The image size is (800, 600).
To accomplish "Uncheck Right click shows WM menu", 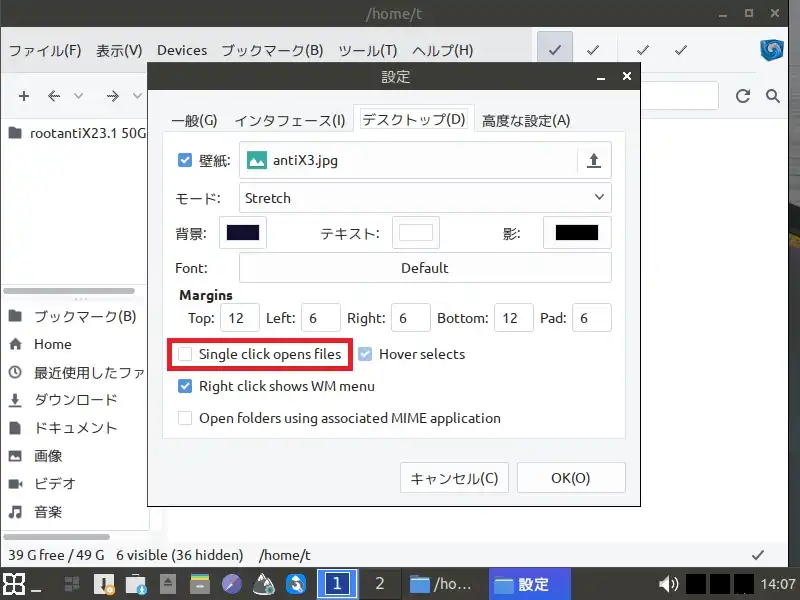I will (x=185, y=386).
